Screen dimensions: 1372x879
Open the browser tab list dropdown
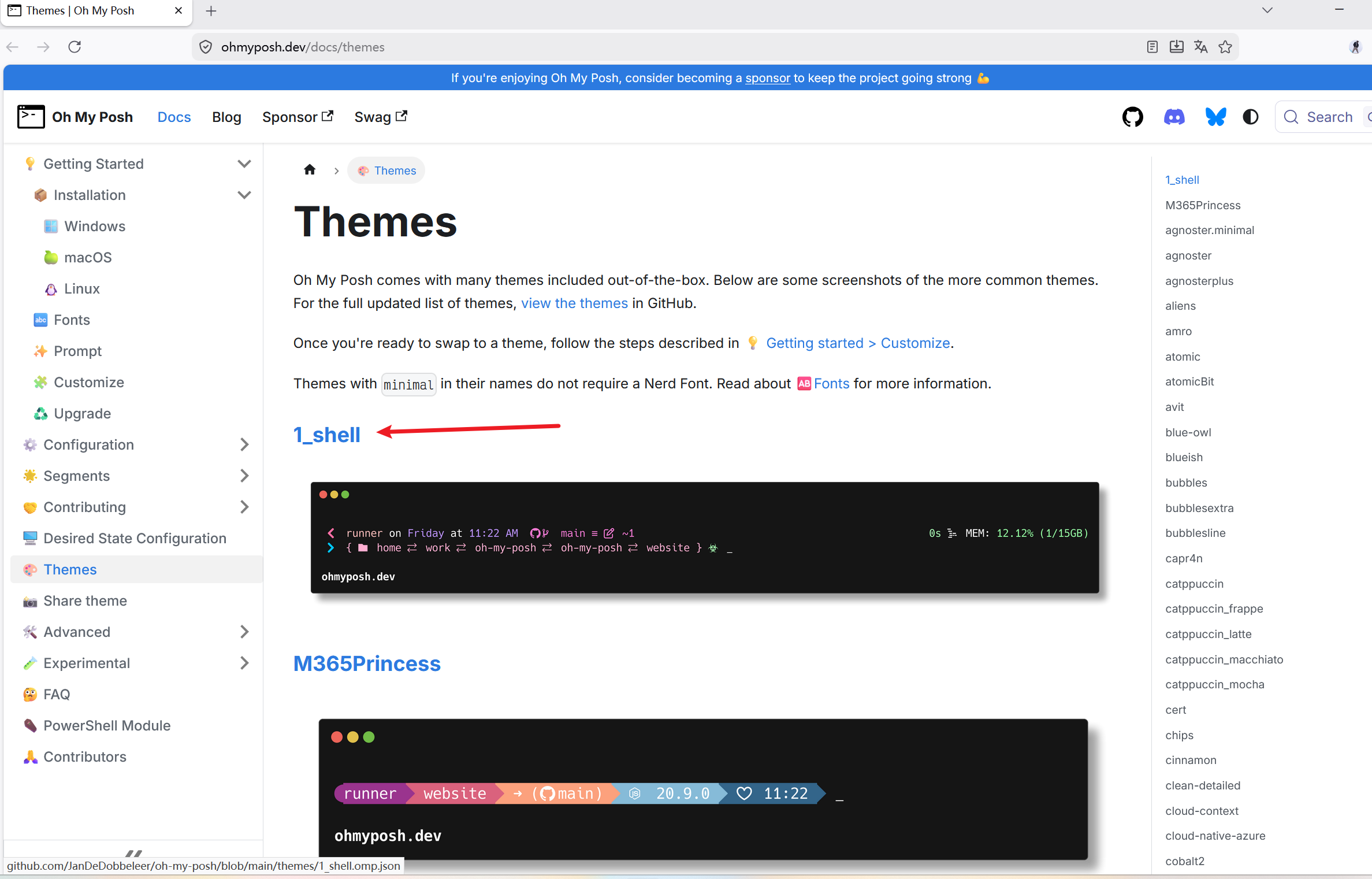tap(1267, 10)
